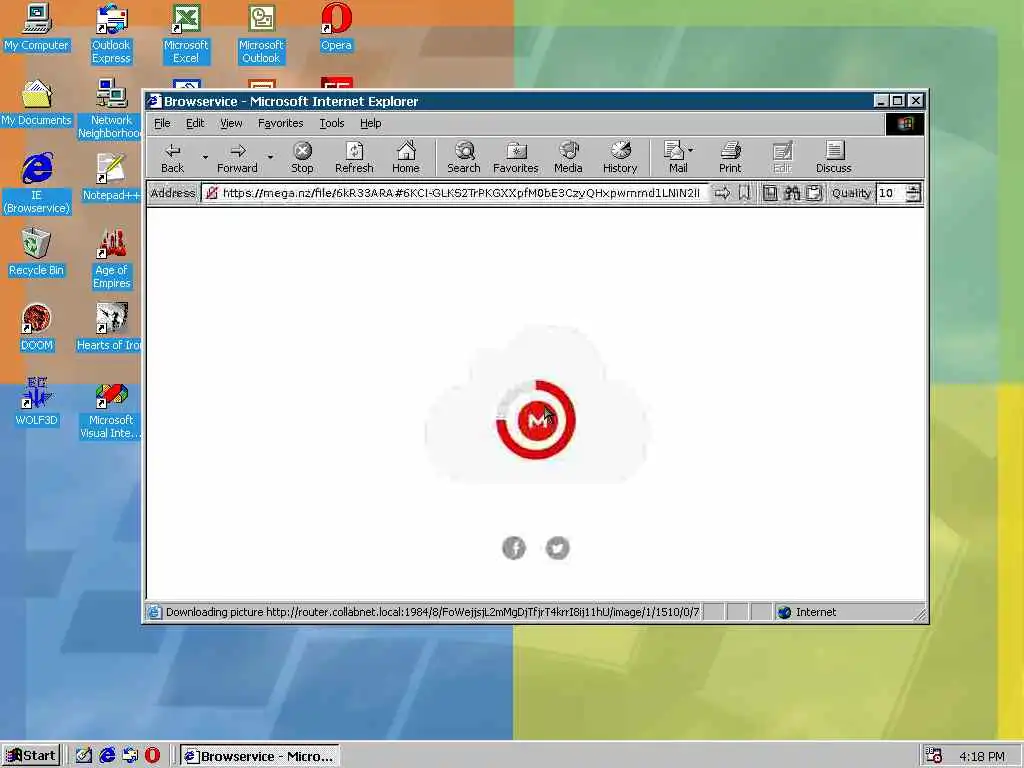
Task: Click the Forward toolbar button
Action: pos(237,157)
